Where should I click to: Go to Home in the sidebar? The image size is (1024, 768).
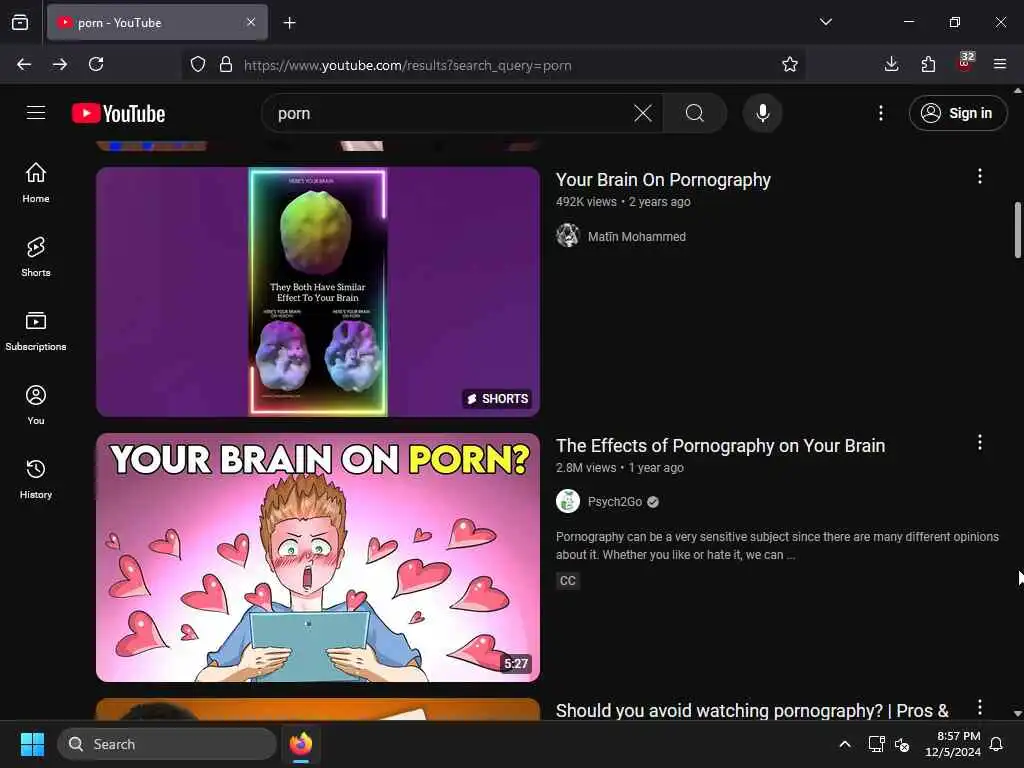click(36, 183)
